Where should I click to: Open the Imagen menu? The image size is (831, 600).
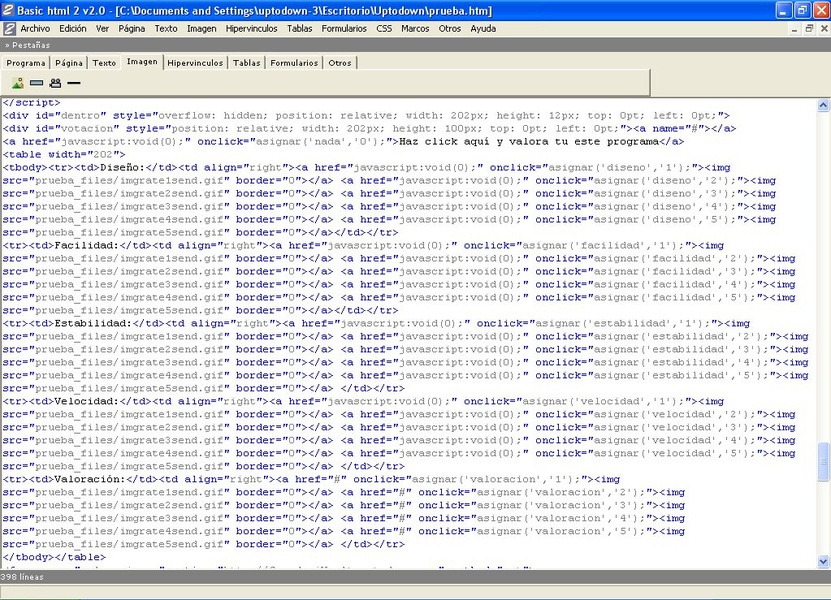coord(201,29)
